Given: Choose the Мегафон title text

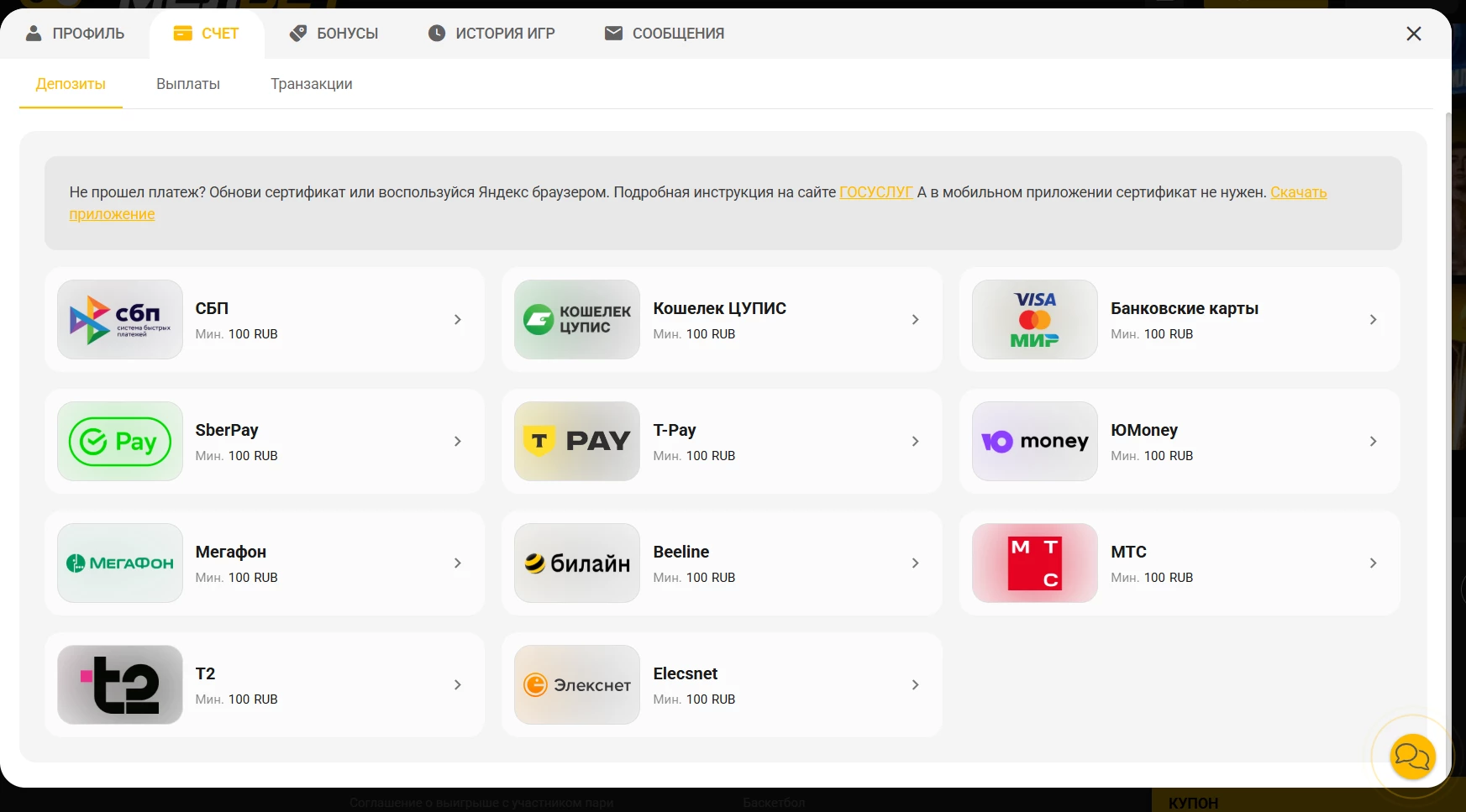Looking at the screenshot, I should (231, 552).
